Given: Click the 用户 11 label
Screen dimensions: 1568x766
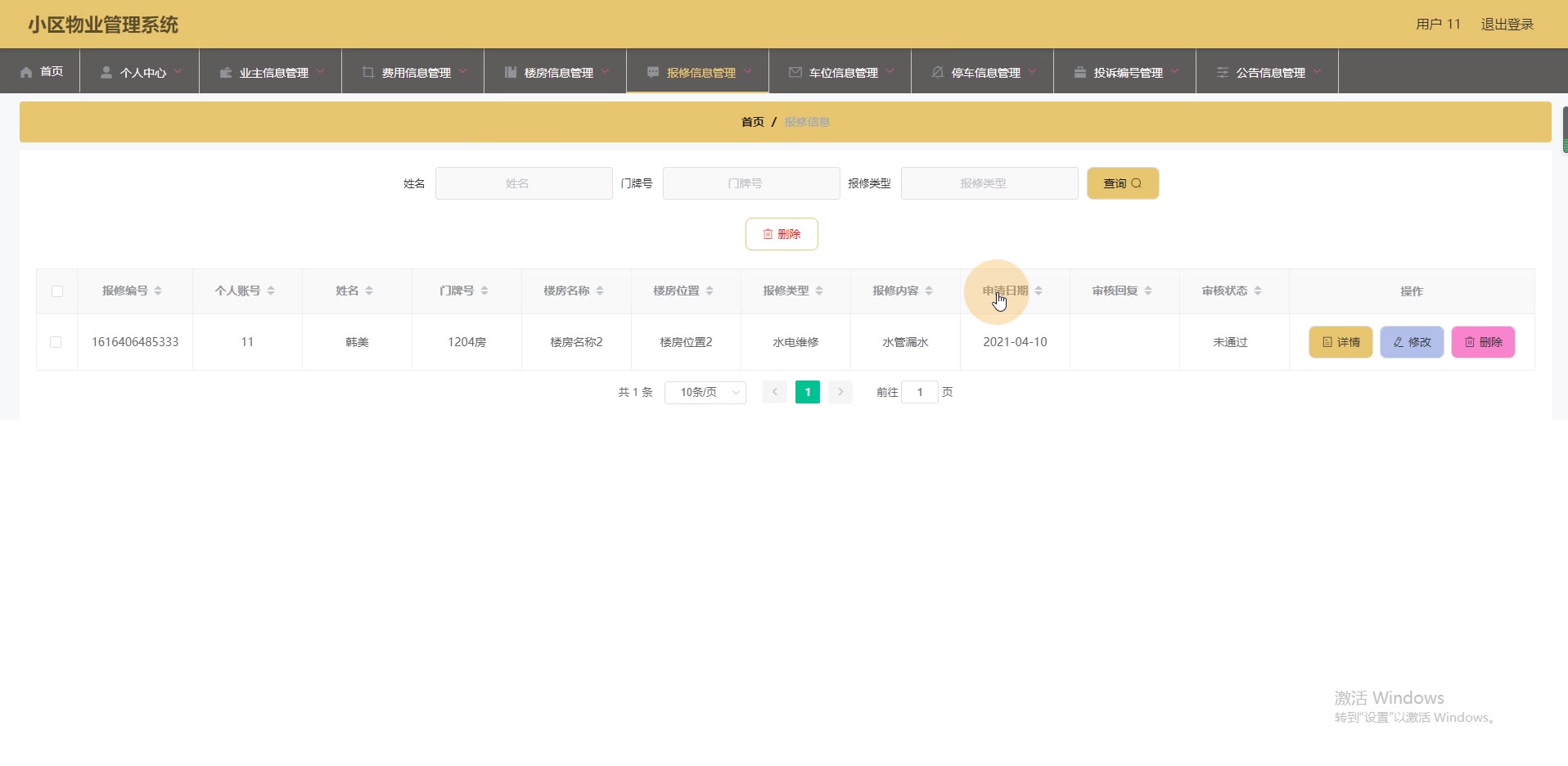Looking at the screenshot, I should (1438, 25).
